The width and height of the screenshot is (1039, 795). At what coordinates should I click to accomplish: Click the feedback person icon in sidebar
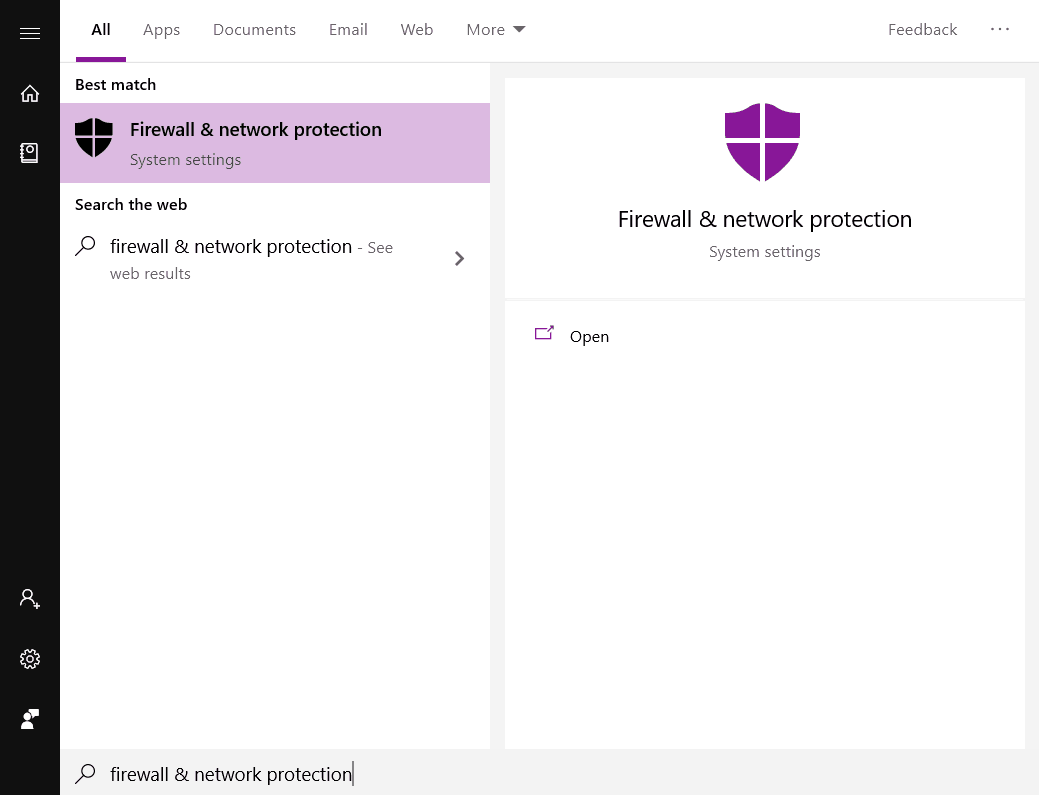click(30, 719)
